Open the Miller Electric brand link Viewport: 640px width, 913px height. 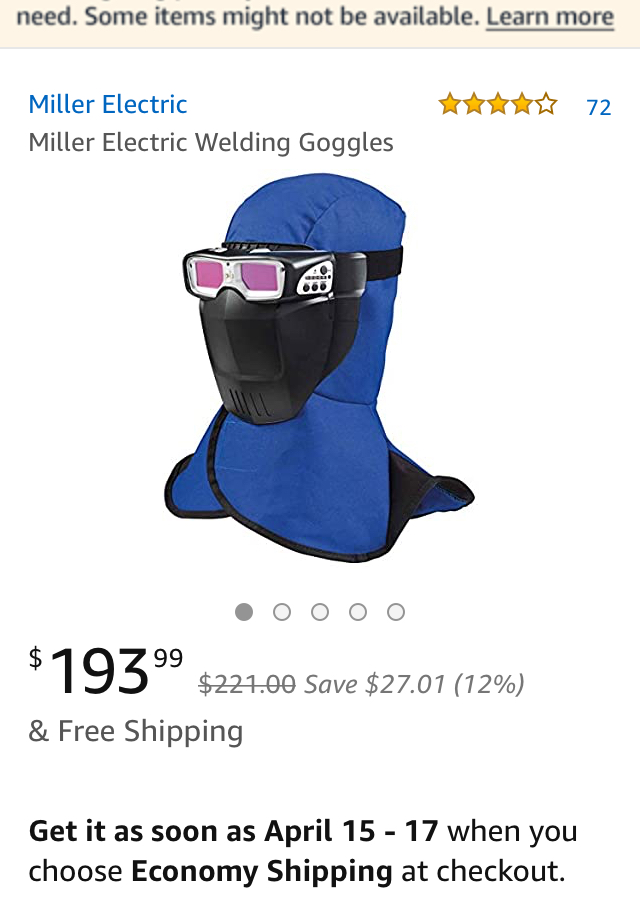tap(108, 105)
